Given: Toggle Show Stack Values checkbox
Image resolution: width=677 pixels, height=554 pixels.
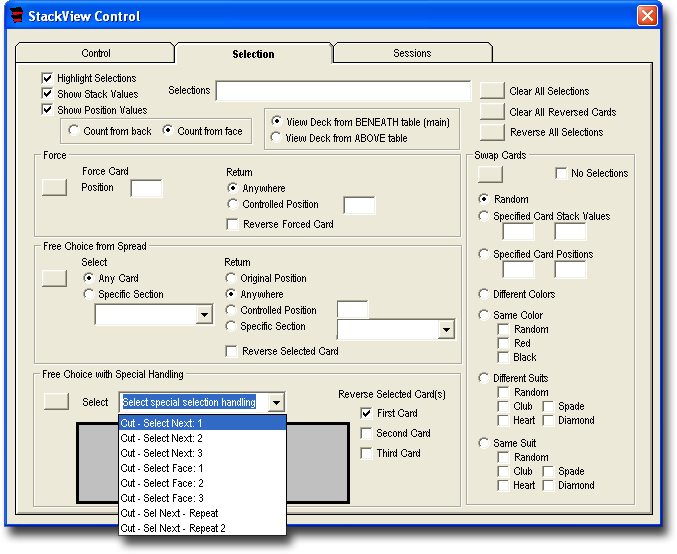Looking at the screenshot, I should (47, 94).
